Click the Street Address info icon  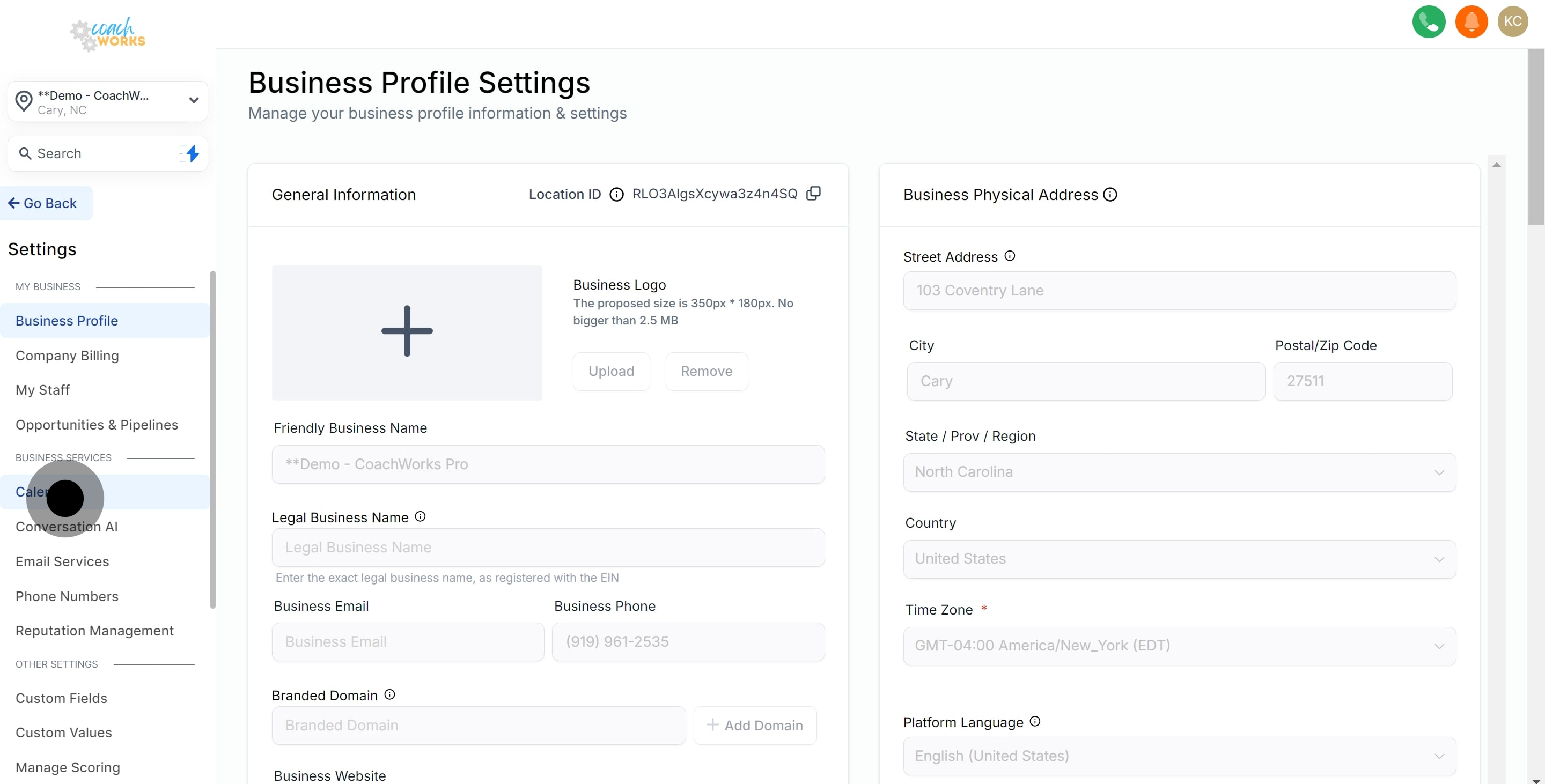coord(1010,256)
